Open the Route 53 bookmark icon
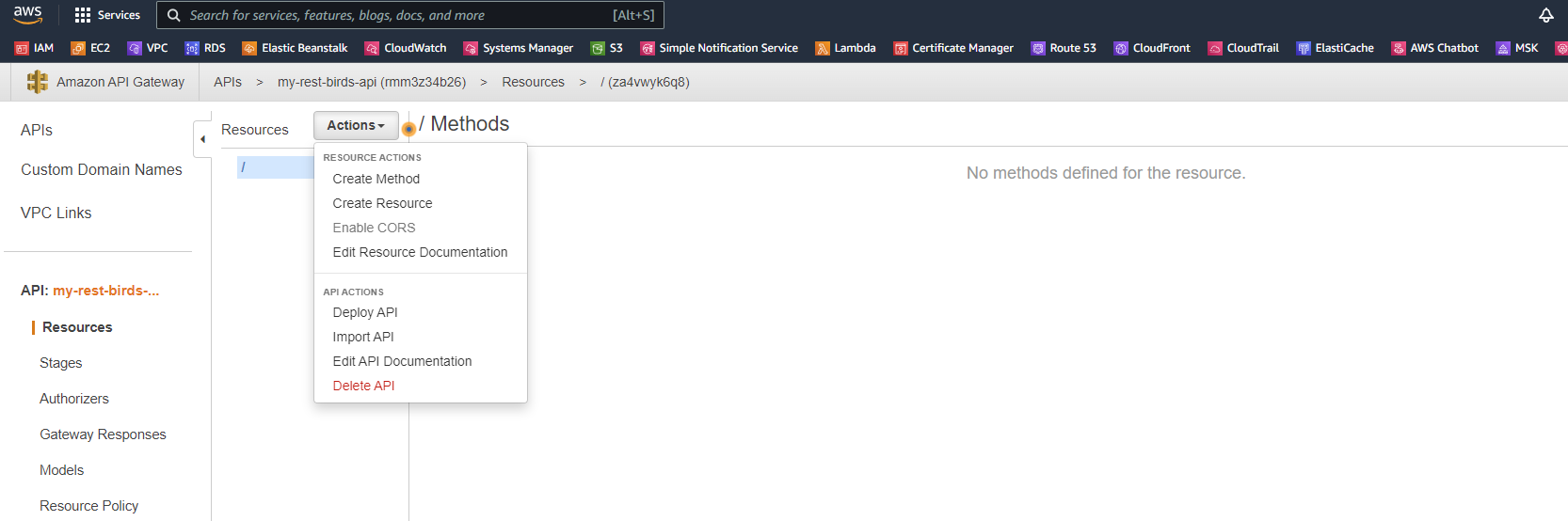This screenshot has height=521, width=1568. click(x=1038, y=48)
